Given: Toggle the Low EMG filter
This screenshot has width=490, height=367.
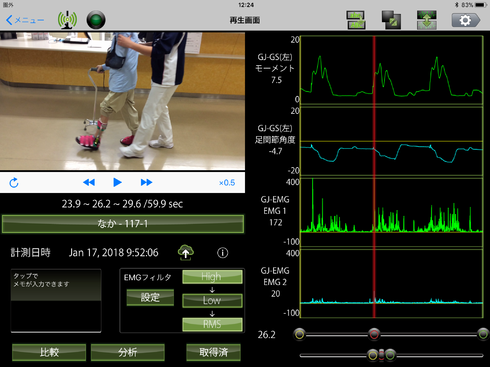Looking at the screenshot, I should [212, 300].
